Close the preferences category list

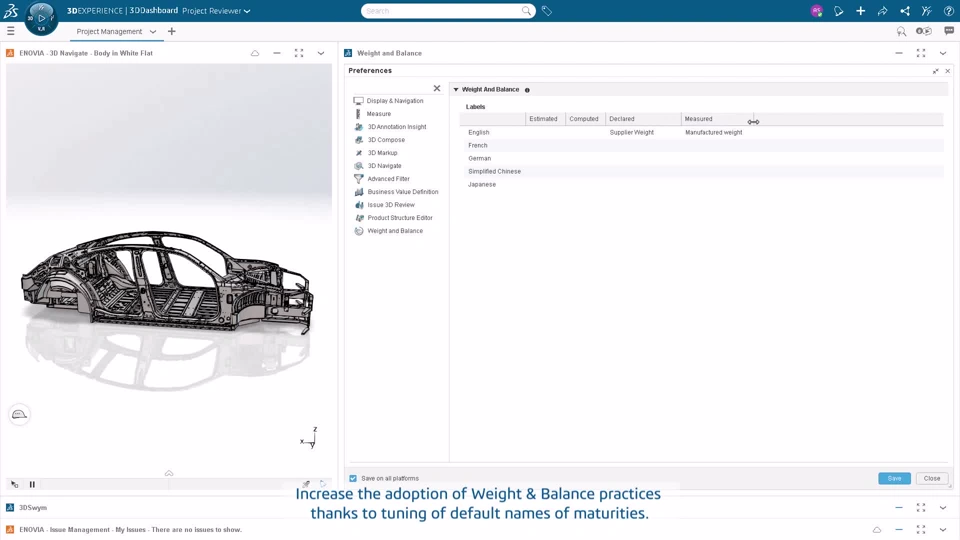tap(437, 88)
